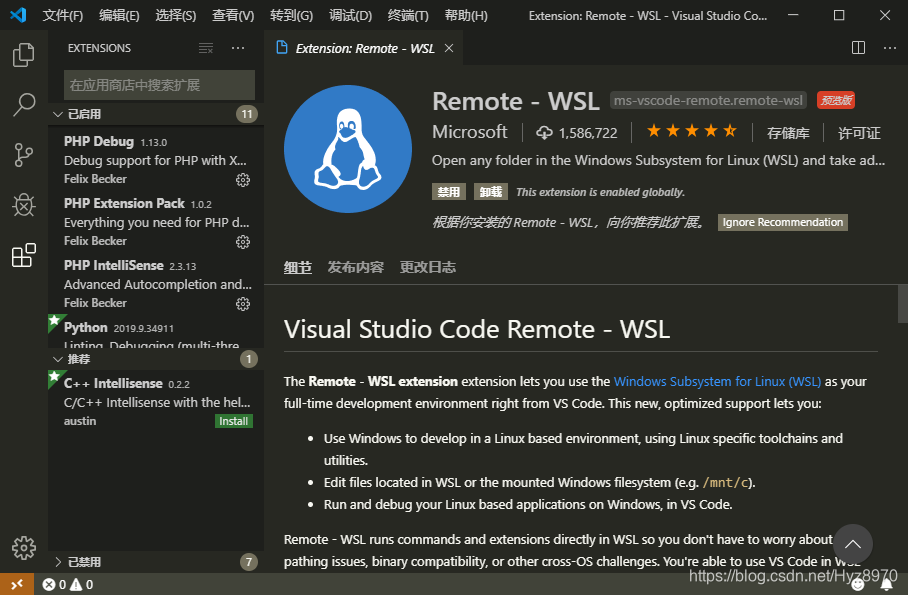This screenshot has height=595, width=908.
Task: Select the Extensions view icon
Action: click(23, 255)
